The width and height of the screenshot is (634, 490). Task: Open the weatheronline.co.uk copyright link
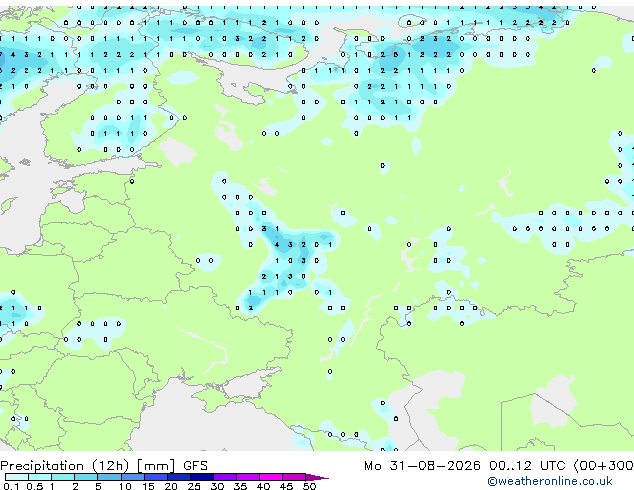550,481
